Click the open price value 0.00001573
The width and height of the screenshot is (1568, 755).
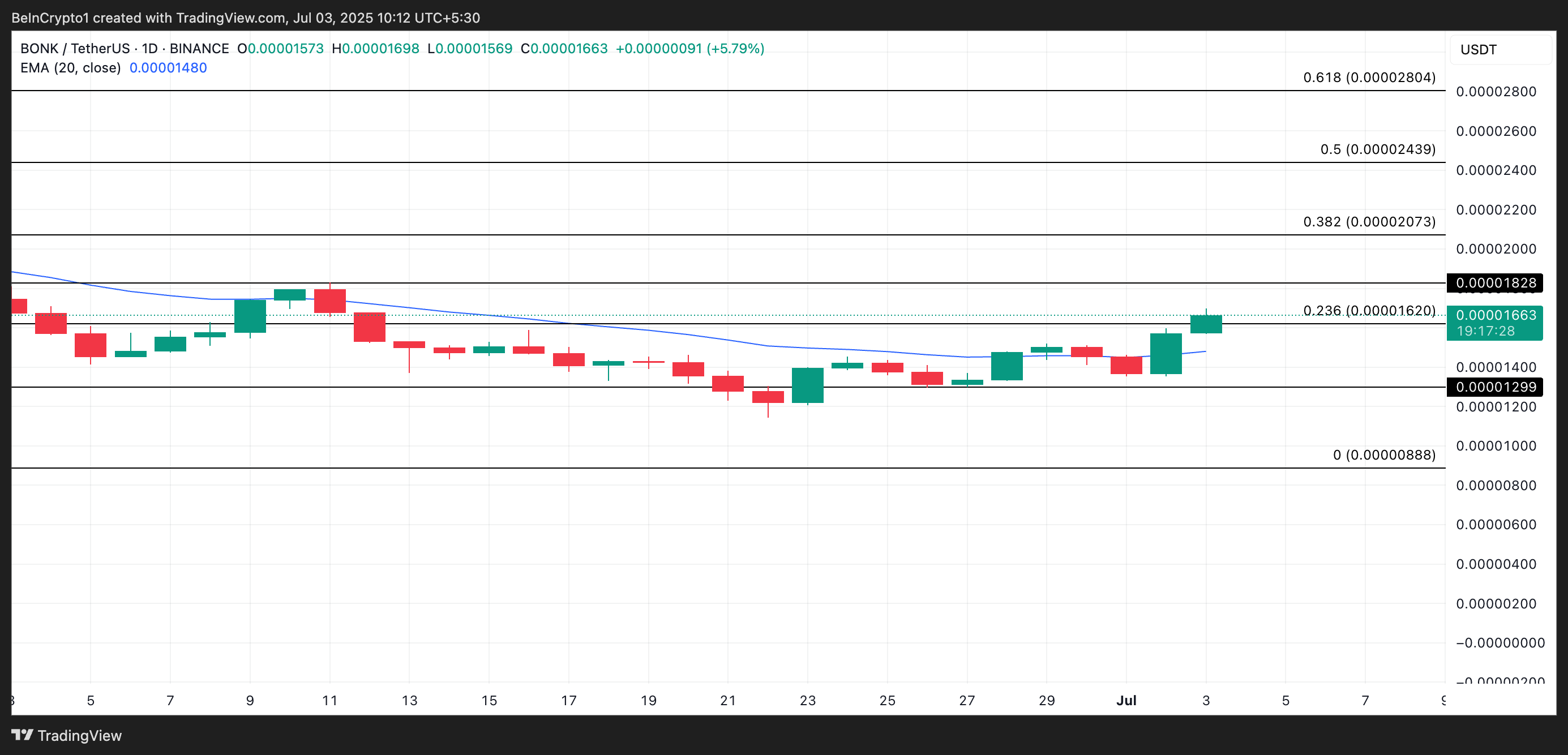click(282, 48)
